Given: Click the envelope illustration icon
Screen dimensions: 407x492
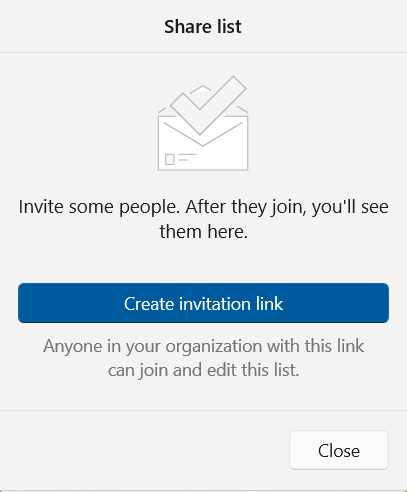Looking at the screenshot, I should tap(203, 123).
